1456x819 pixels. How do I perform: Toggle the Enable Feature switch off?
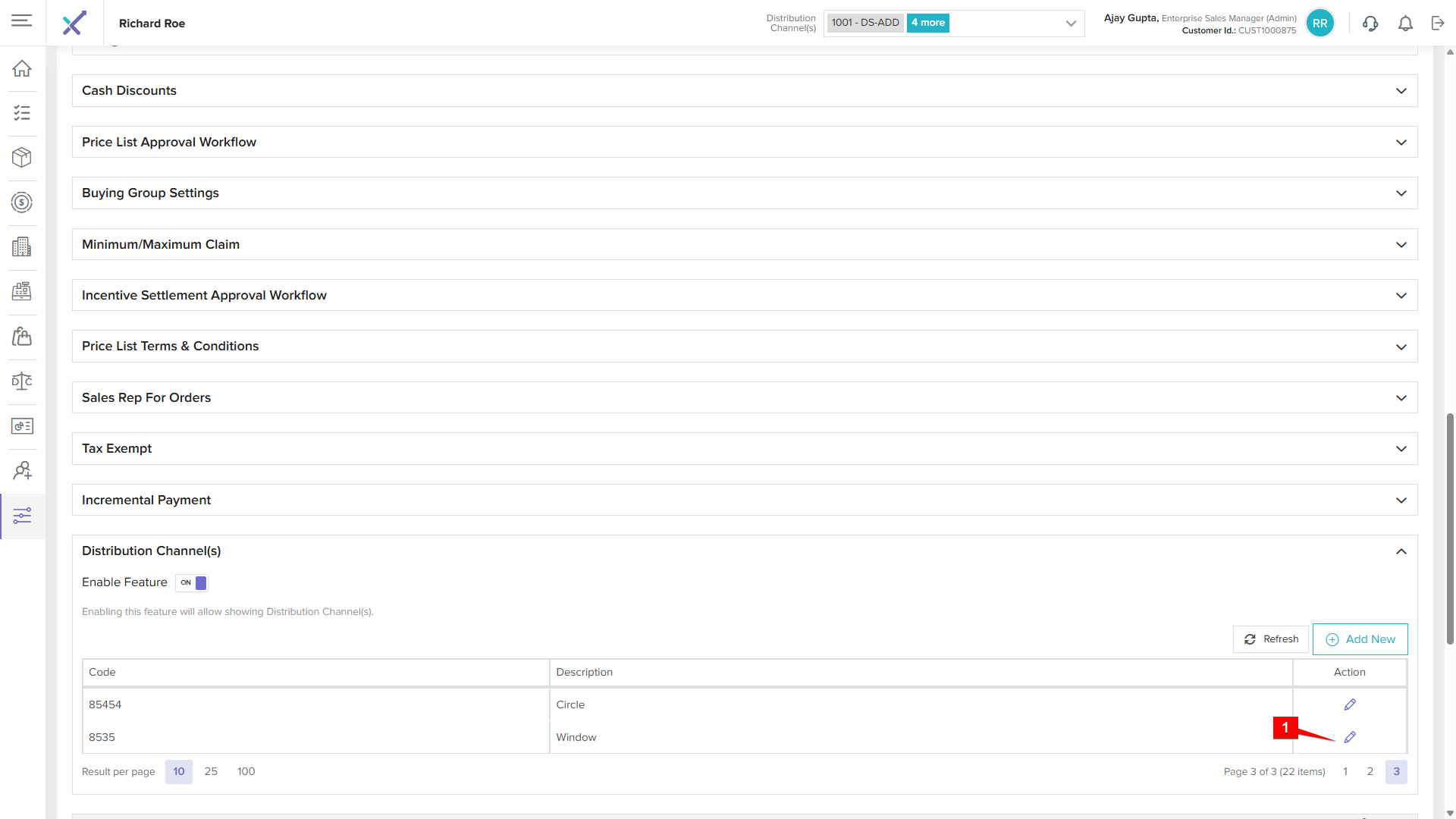(192, 582)
